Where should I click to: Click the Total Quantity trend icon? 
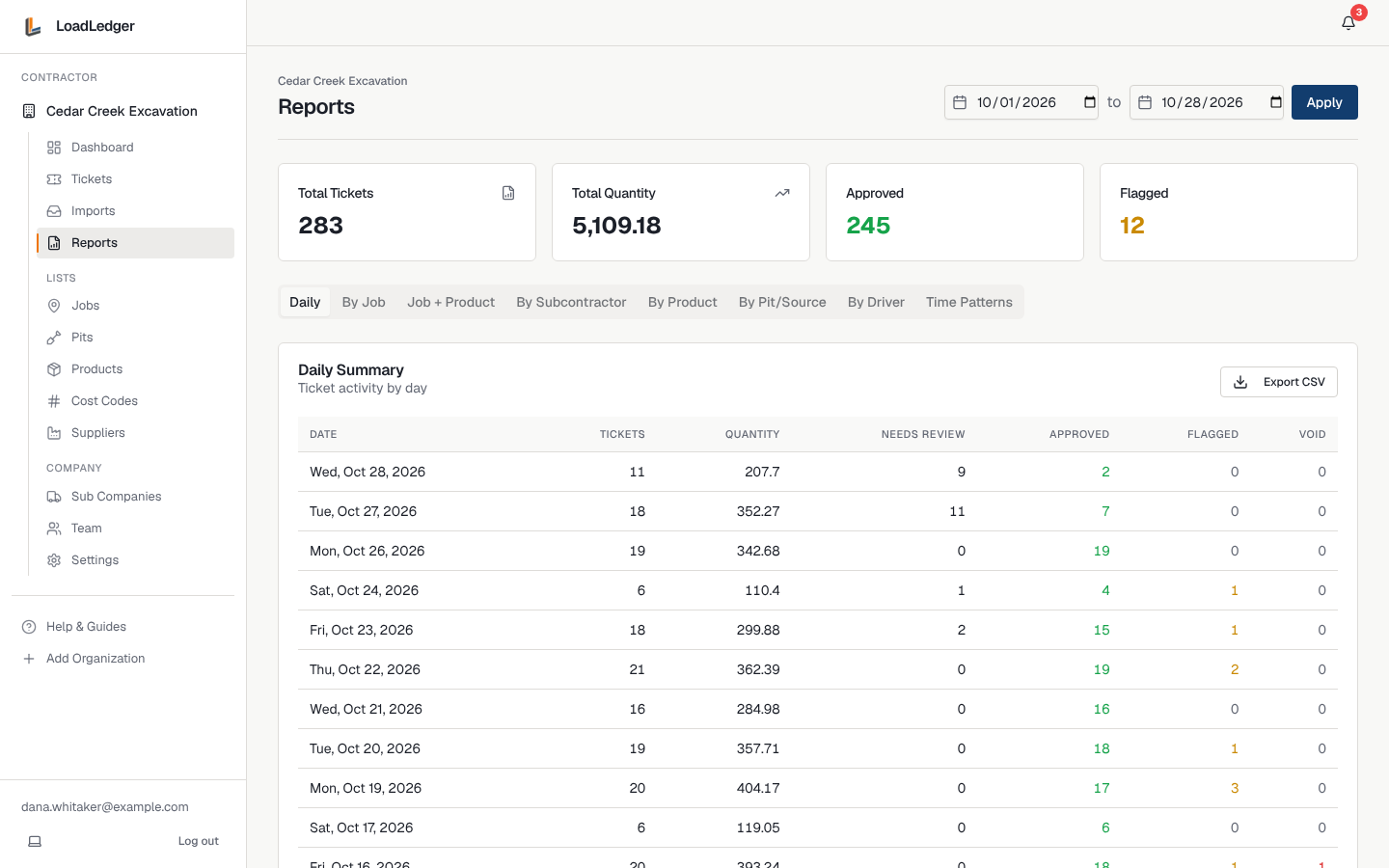click(782, 193)
